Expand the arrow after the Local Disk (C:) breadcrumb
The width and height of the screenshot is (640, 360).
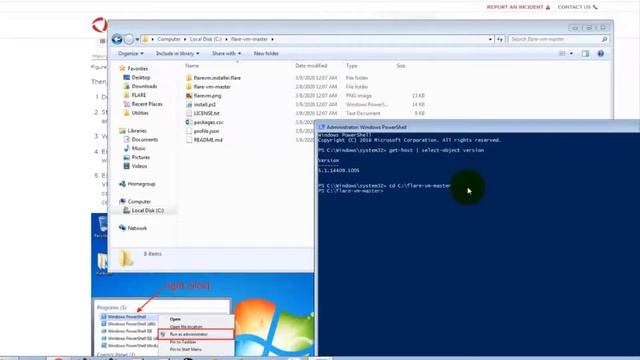coord(226,39)
